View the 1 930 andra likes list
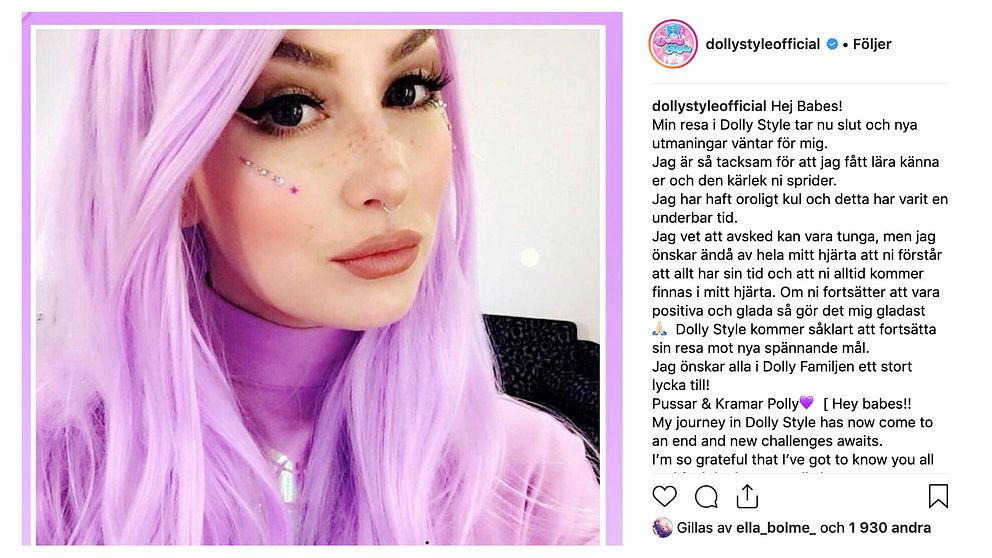992x558 pixels. click(x=890, y=528)
